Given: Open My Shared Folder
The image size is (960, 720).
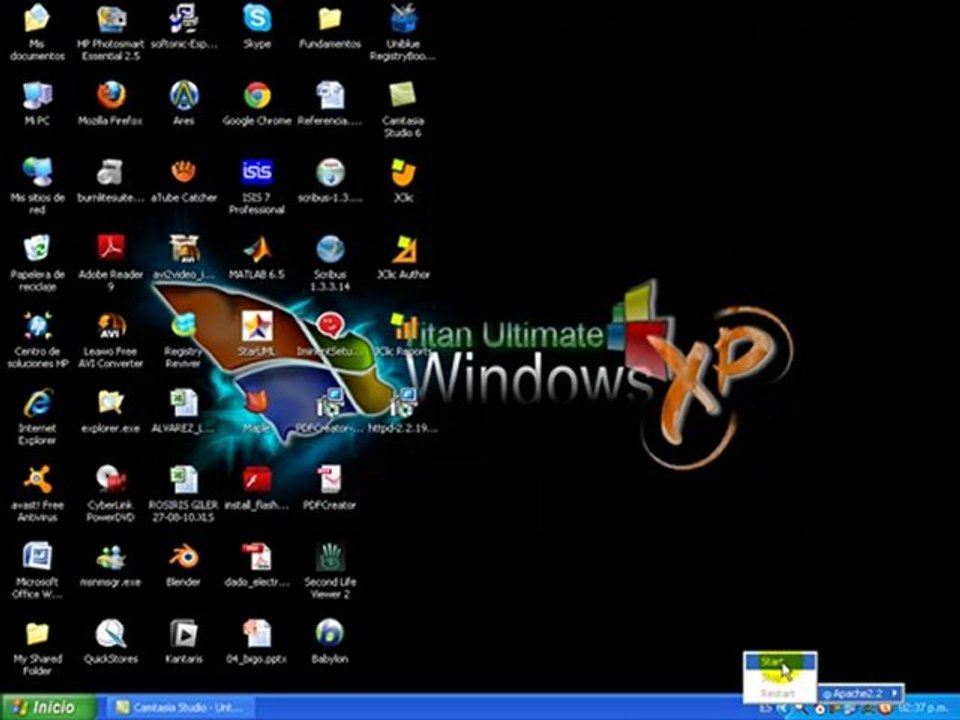Looking at the screenshot, I should click(x=37, y=648).
